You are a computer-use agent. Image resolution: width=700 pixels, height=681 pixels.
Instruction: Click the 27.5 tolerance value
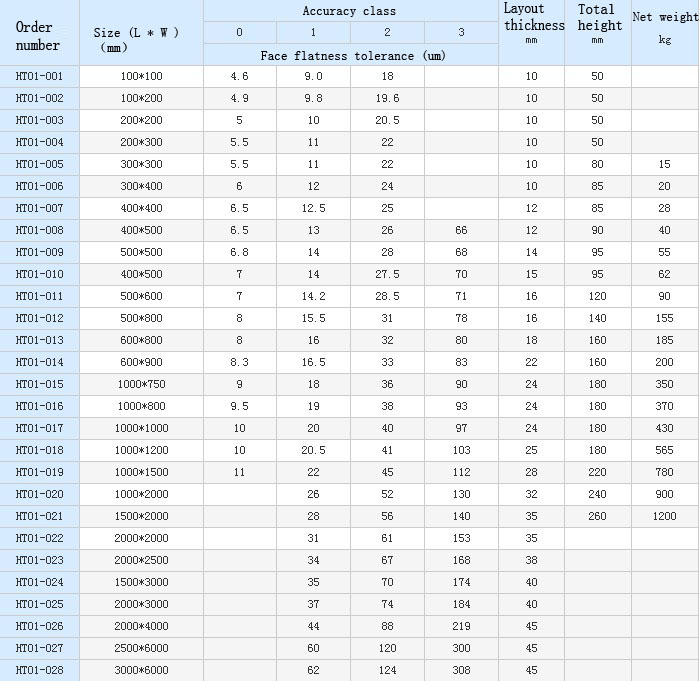(388, 274)
